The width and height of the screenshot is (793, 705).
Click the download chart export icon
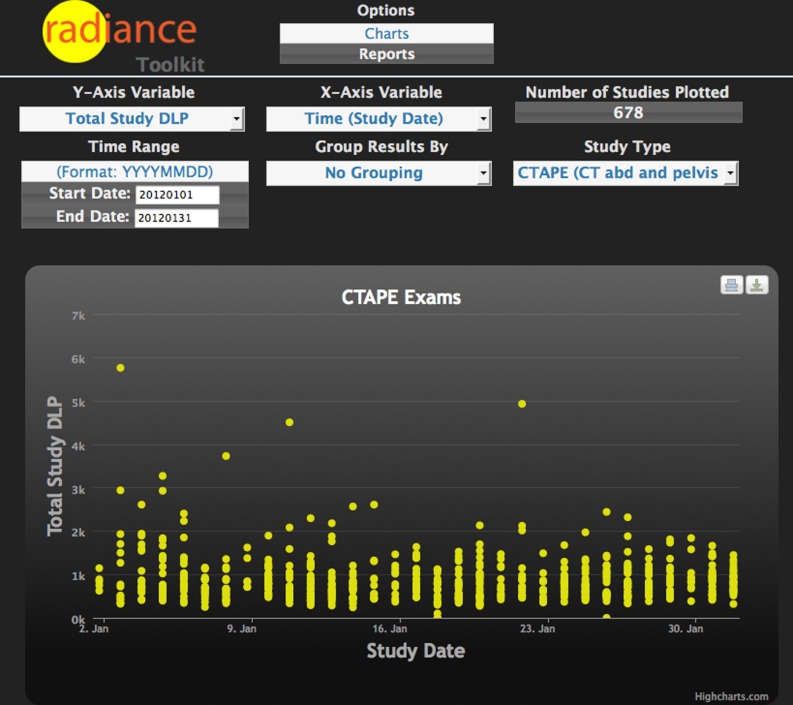(757, 286)
